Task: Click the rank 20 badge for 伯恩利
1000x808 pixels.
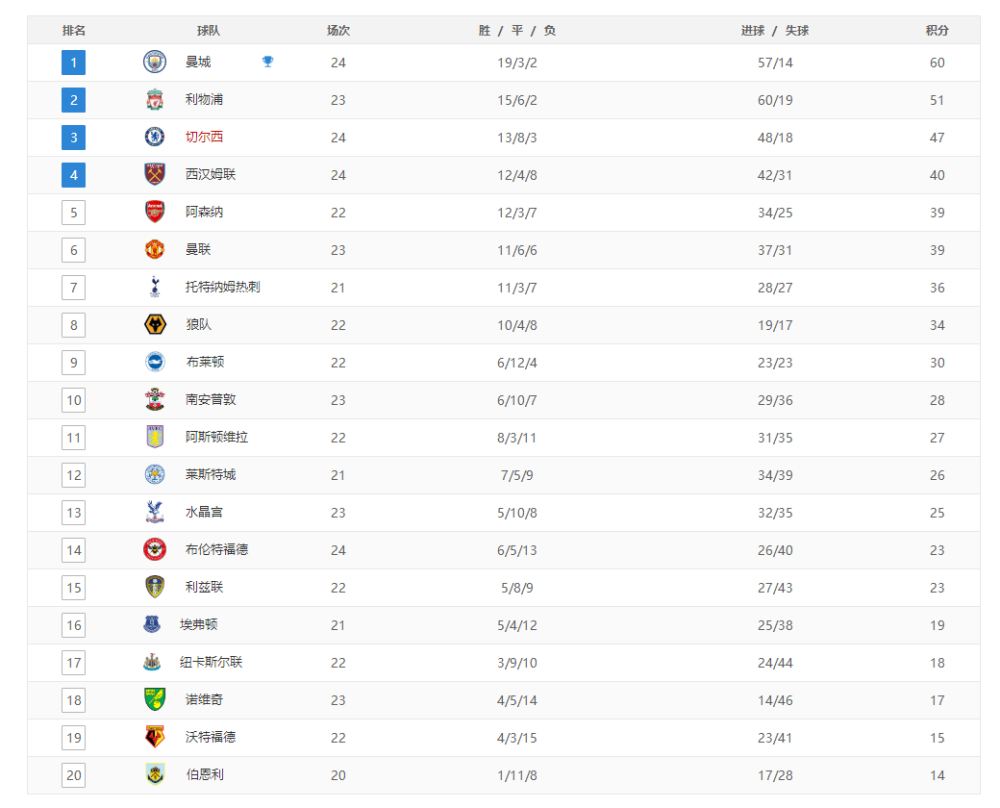Action: click(73, 775)
